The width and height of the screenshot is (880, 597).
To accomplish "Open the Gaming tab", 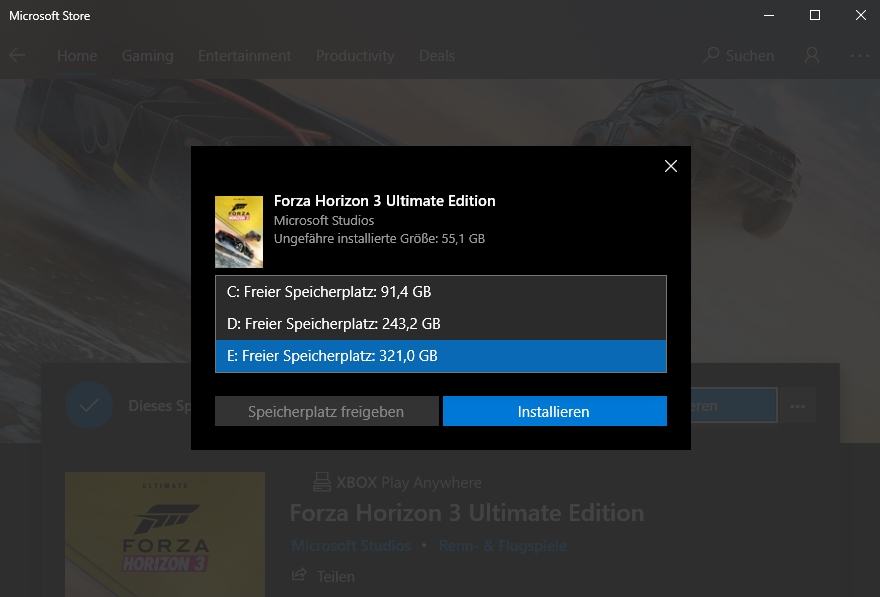I will click(x=148, y=56).
